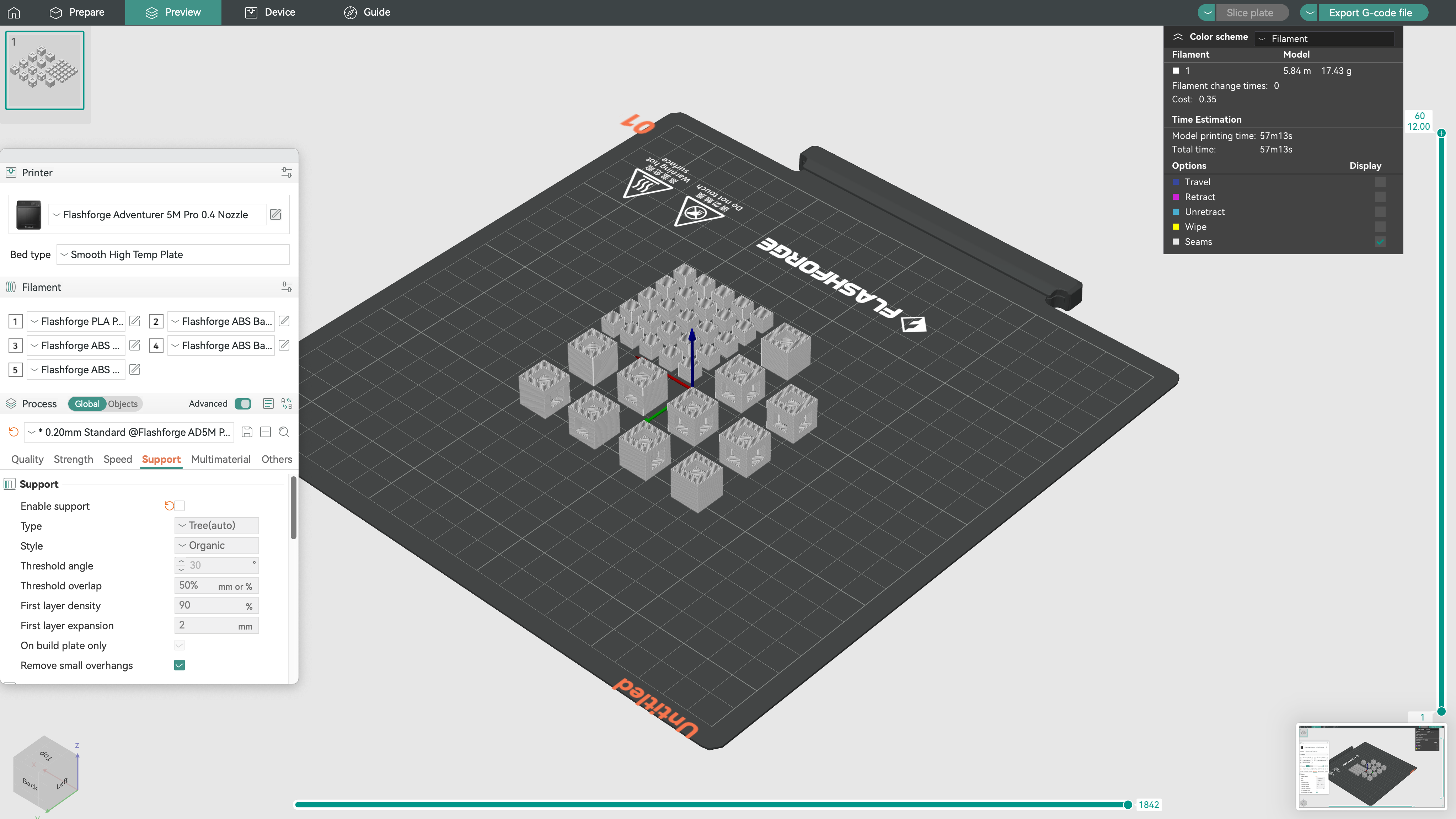Collapse the color scheme panel chevron
Screen dimensions: 1456x819
[1178, 37]
